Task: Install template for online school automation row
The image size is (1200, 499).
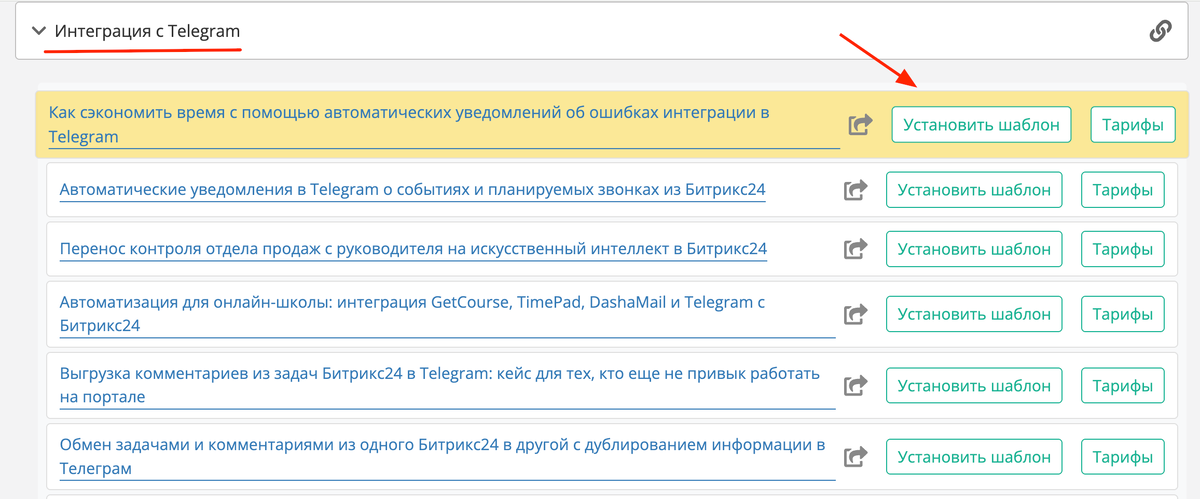Action: (975, 314)
